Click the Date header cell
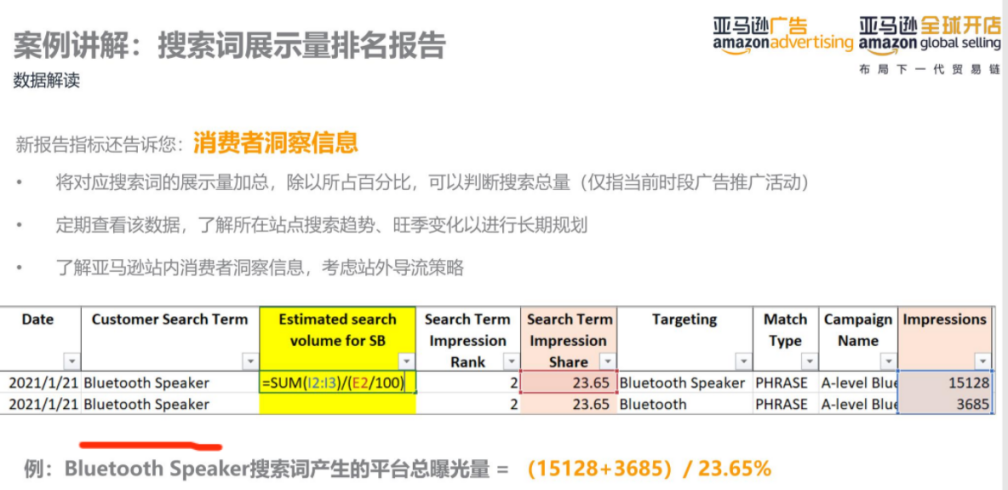This screenshot has height=490, width=1008. tap(38, 338)
